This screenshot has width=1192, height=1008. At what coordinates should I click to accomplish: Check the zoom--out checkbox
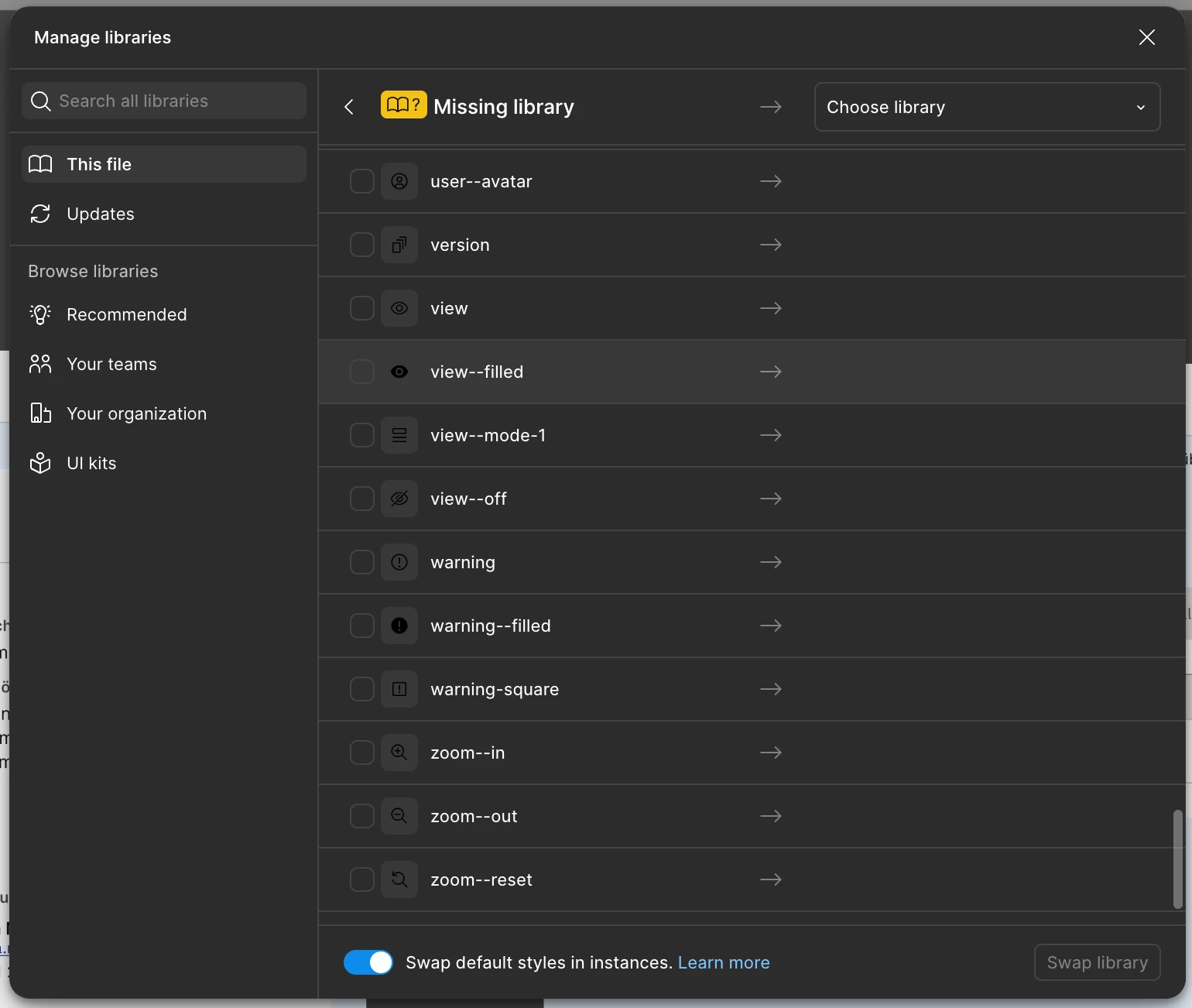362,816
